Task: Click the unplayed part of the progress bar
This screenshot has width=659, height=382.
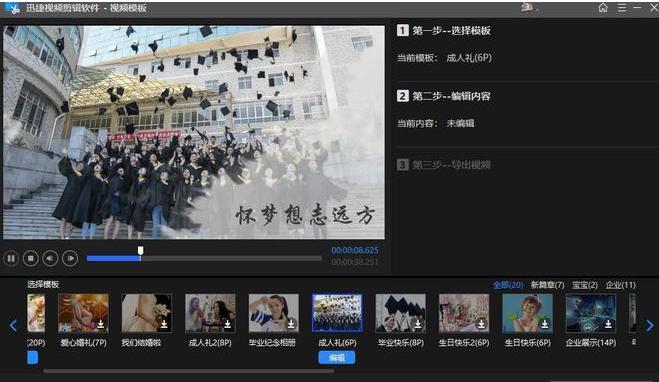Action: click(231, 258)
